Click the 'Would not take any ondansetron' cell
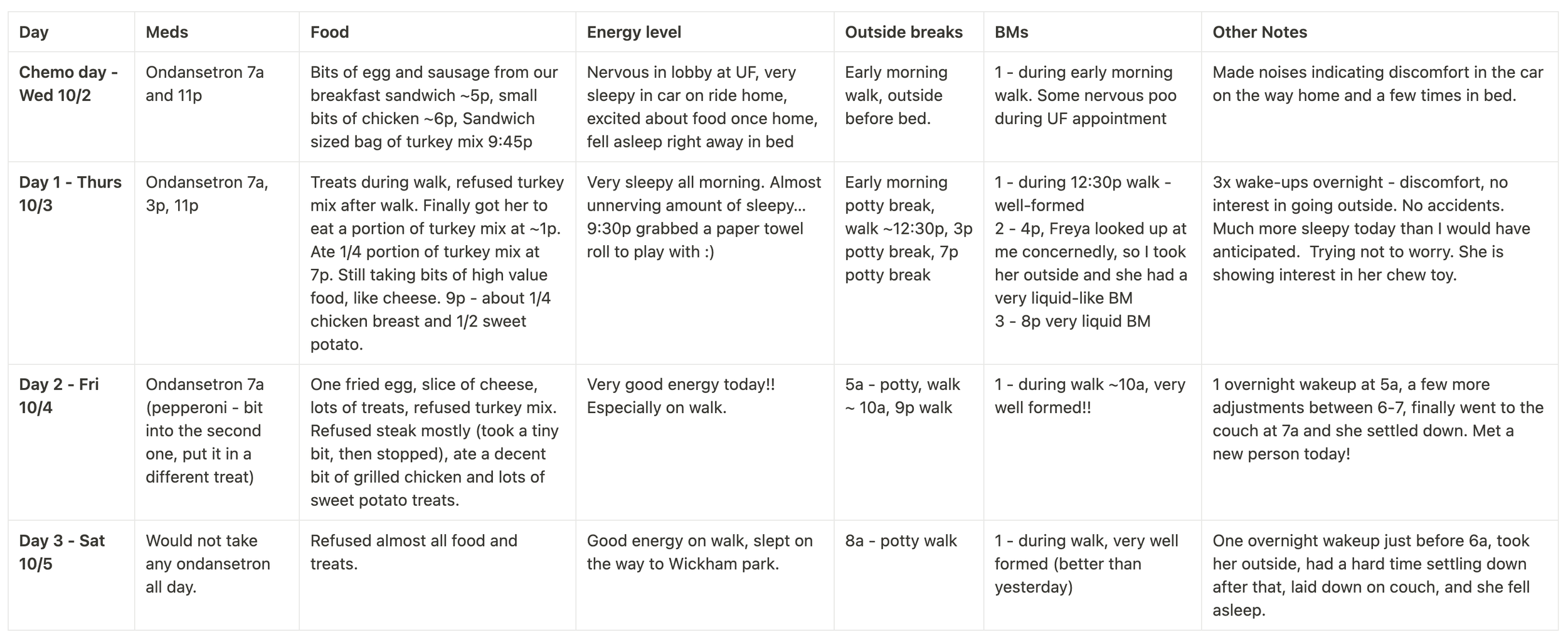The image size is (1568, 640). click(x=217, y=575)
